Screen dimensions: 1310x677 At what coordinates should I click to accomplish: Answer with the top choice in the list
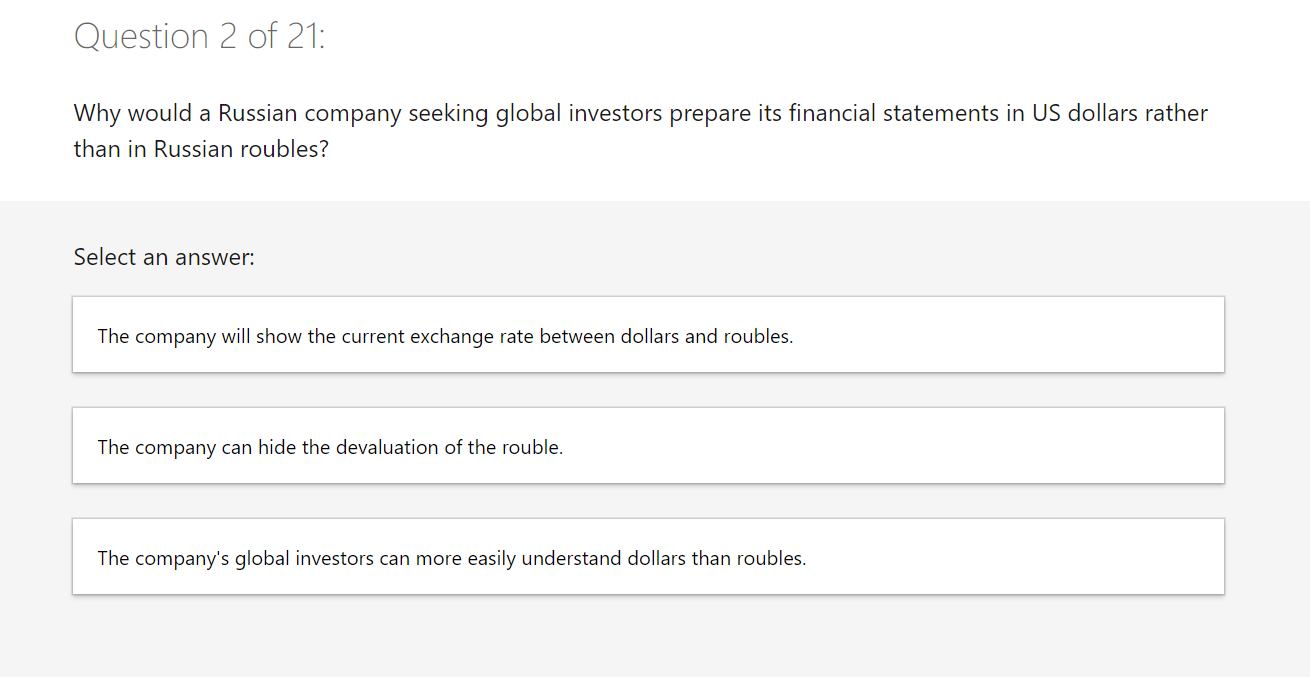pos(647,336)
